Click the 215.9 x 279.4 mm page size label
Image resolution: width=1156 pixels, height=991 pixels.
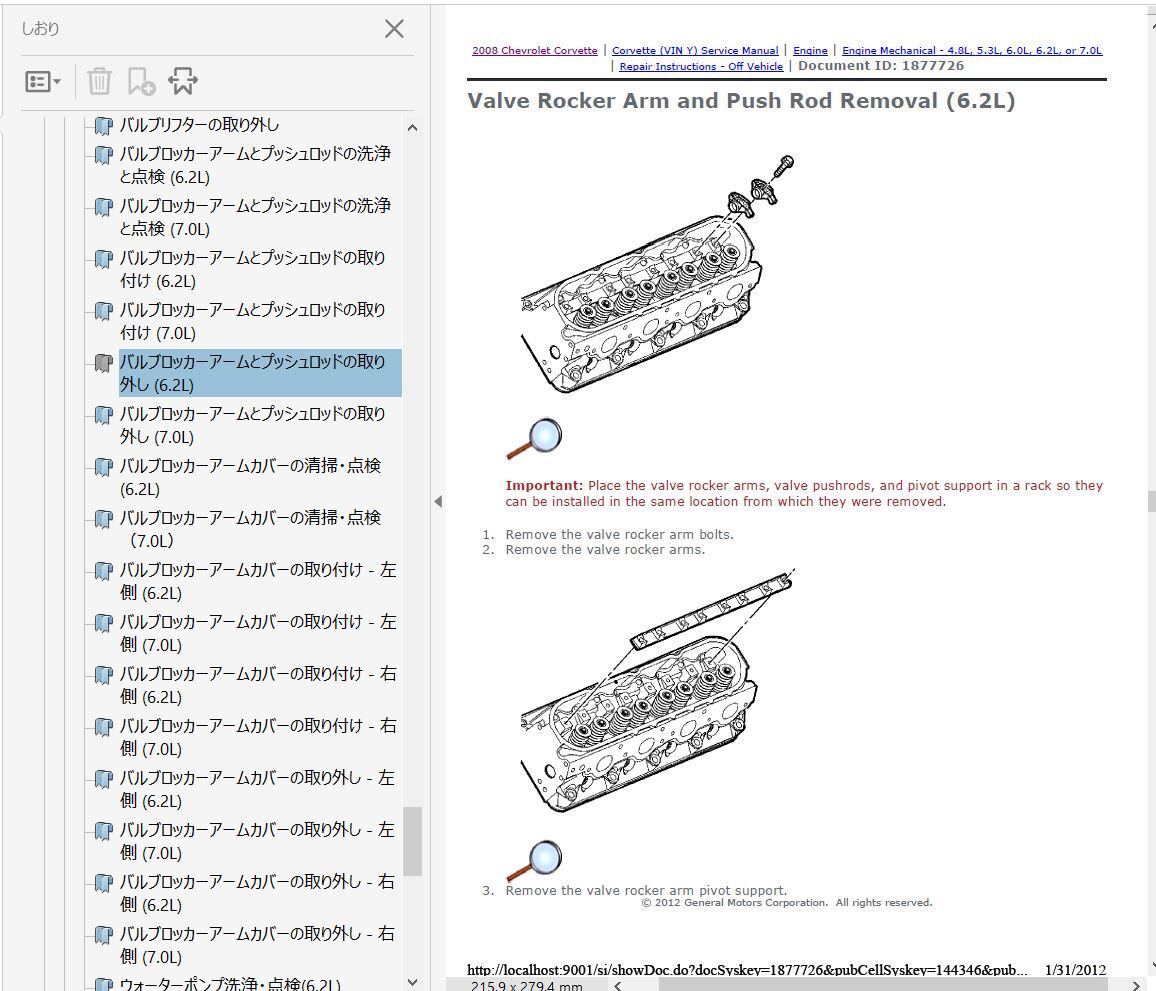coord(526,985)
